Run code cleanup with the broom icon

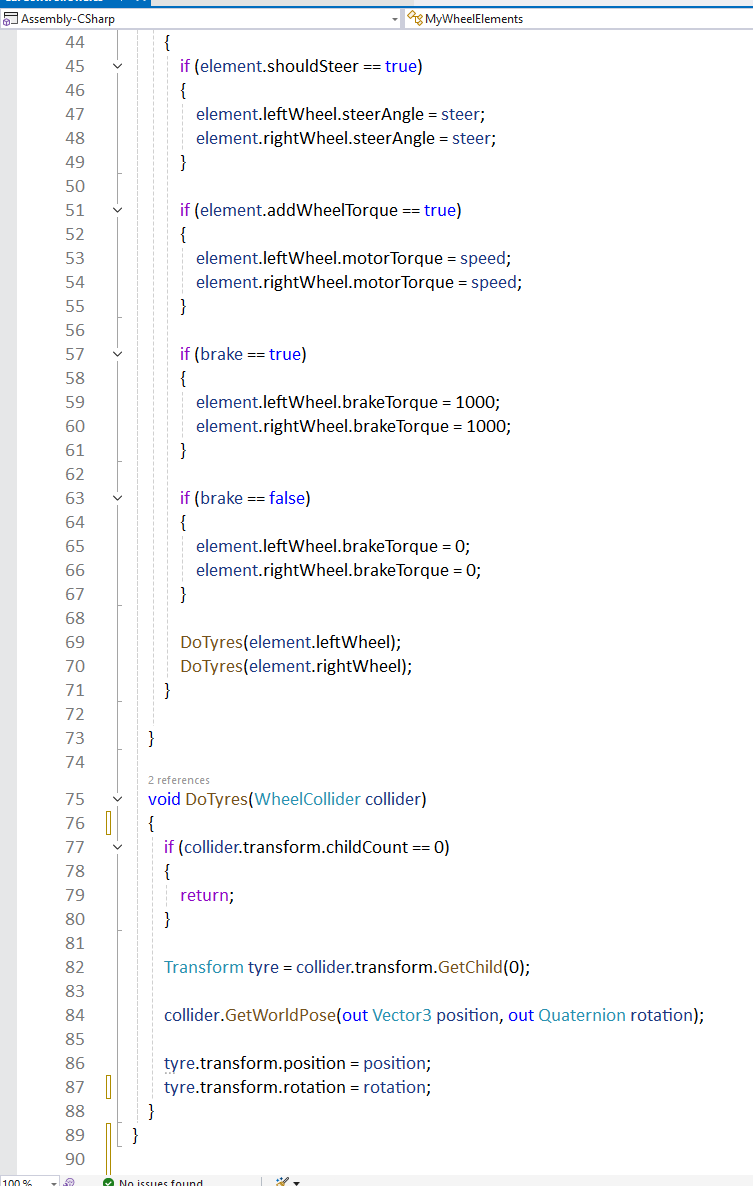(281, 1182)
